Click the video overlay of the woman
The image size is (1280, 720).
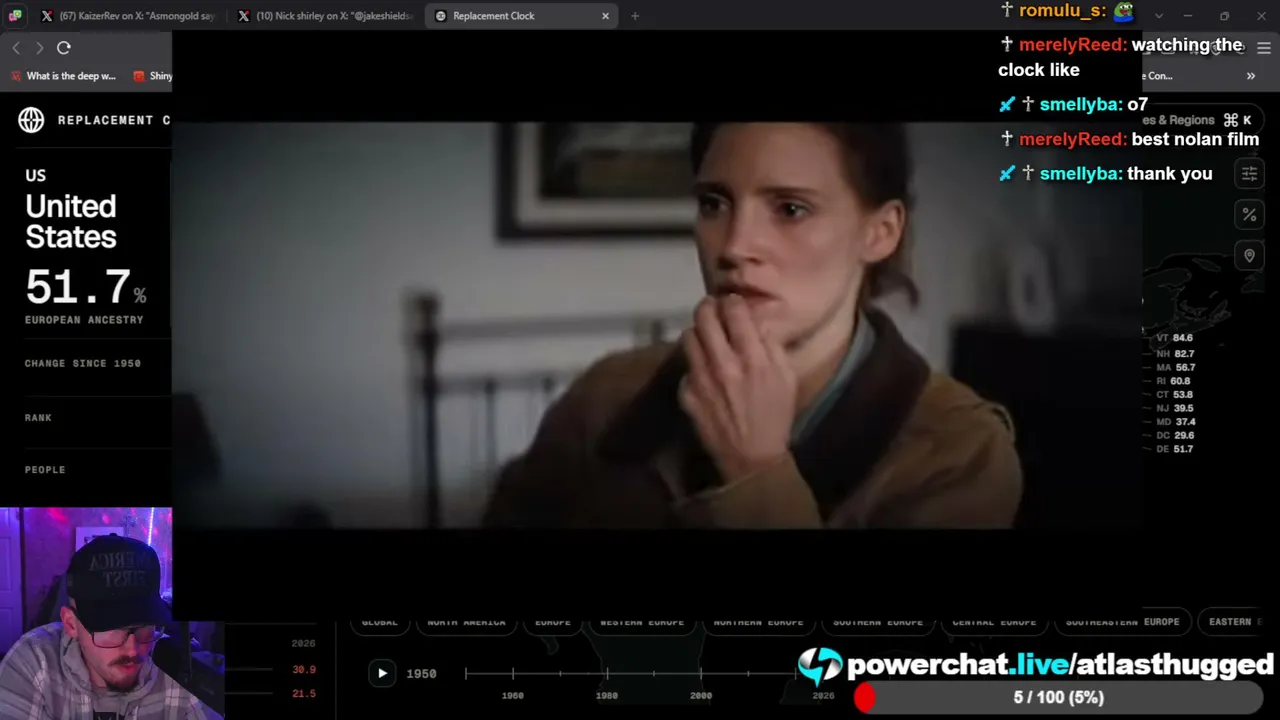pos(657,325)
